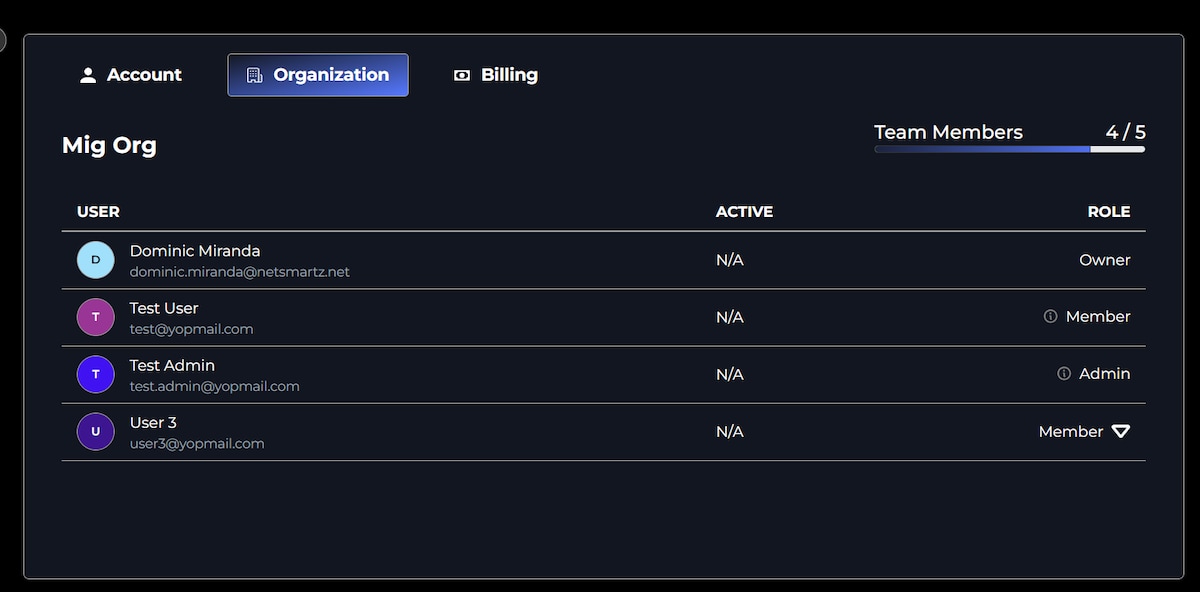Click info icon beside Admin role

click(x=1064, y=374)
